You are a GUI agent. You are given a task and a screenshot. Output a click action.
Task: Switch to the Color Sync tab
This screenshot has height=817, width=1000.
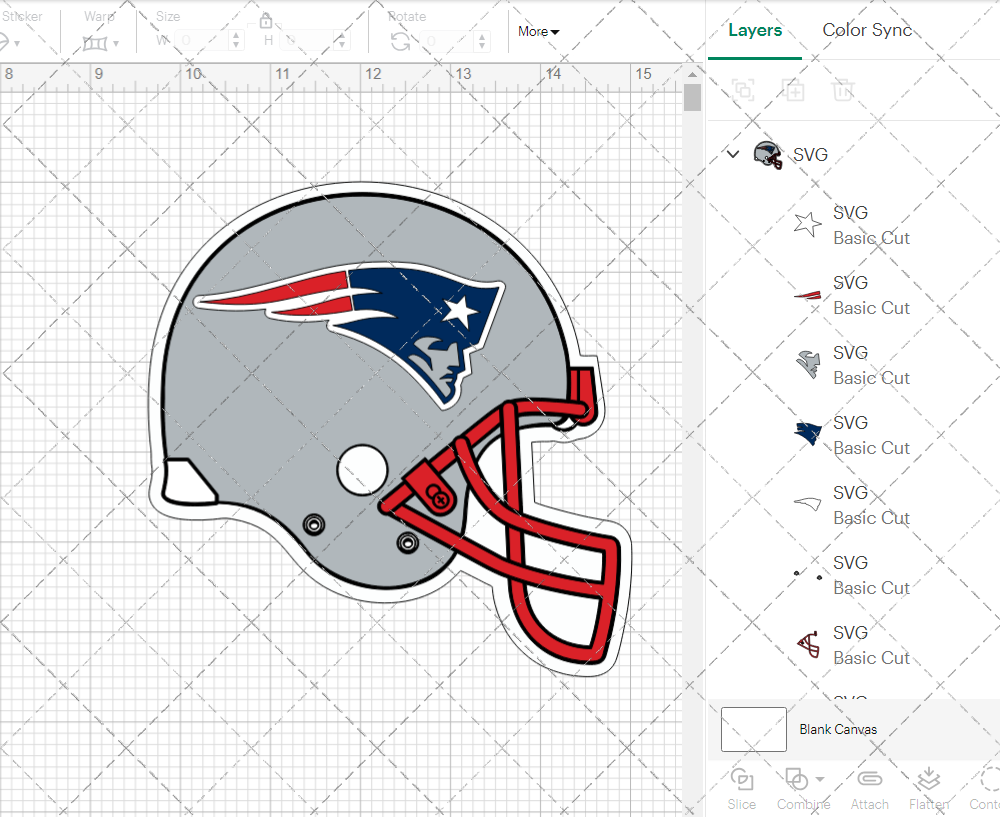[x=867, y=30]
